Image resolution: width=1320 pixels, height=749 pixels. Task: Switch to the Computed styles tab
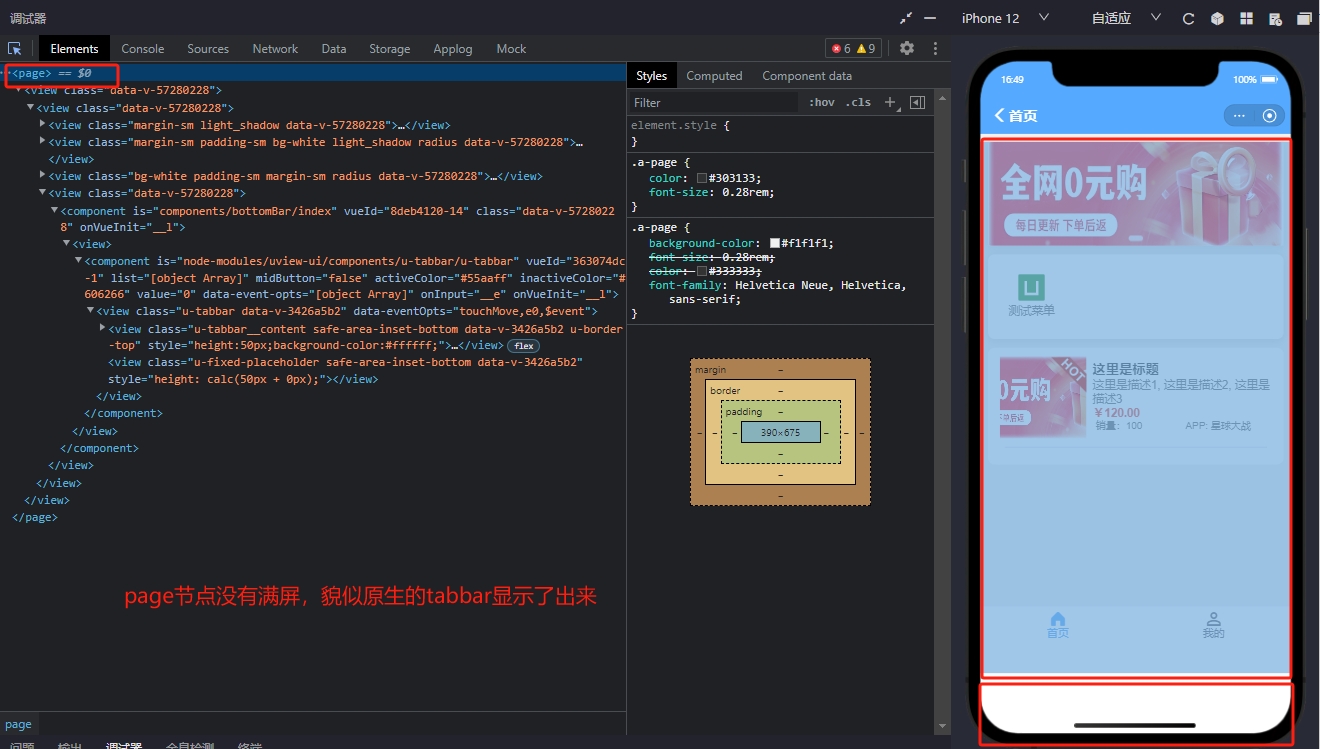tap(714, 76)
